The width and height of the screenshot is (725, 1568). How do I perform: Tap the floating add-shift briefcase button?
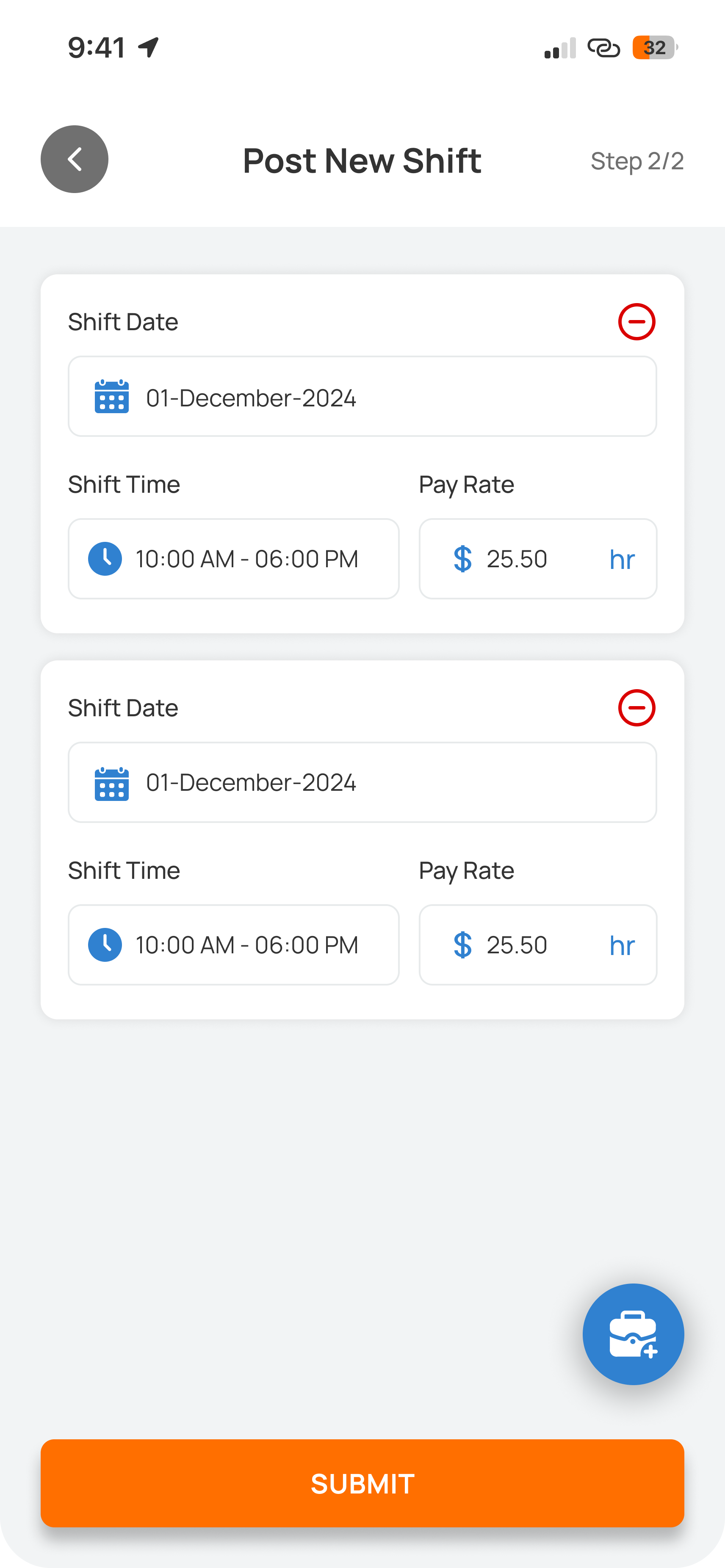(633, 1334)
